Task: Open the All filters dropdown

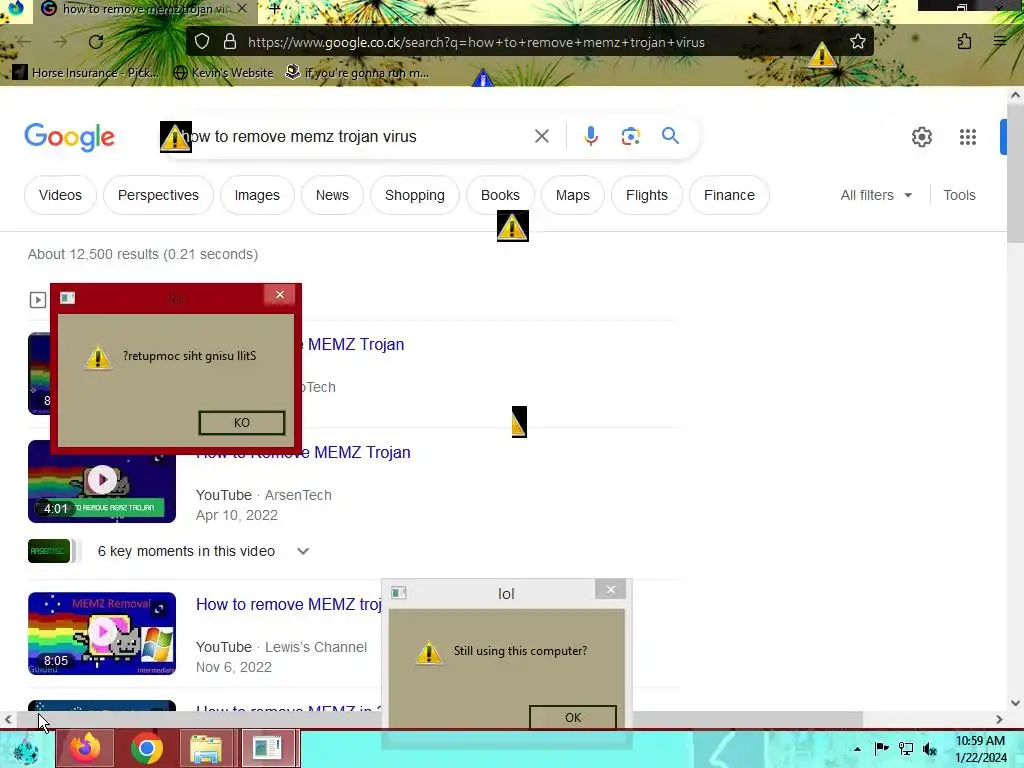Action: [x=876, y=195]
